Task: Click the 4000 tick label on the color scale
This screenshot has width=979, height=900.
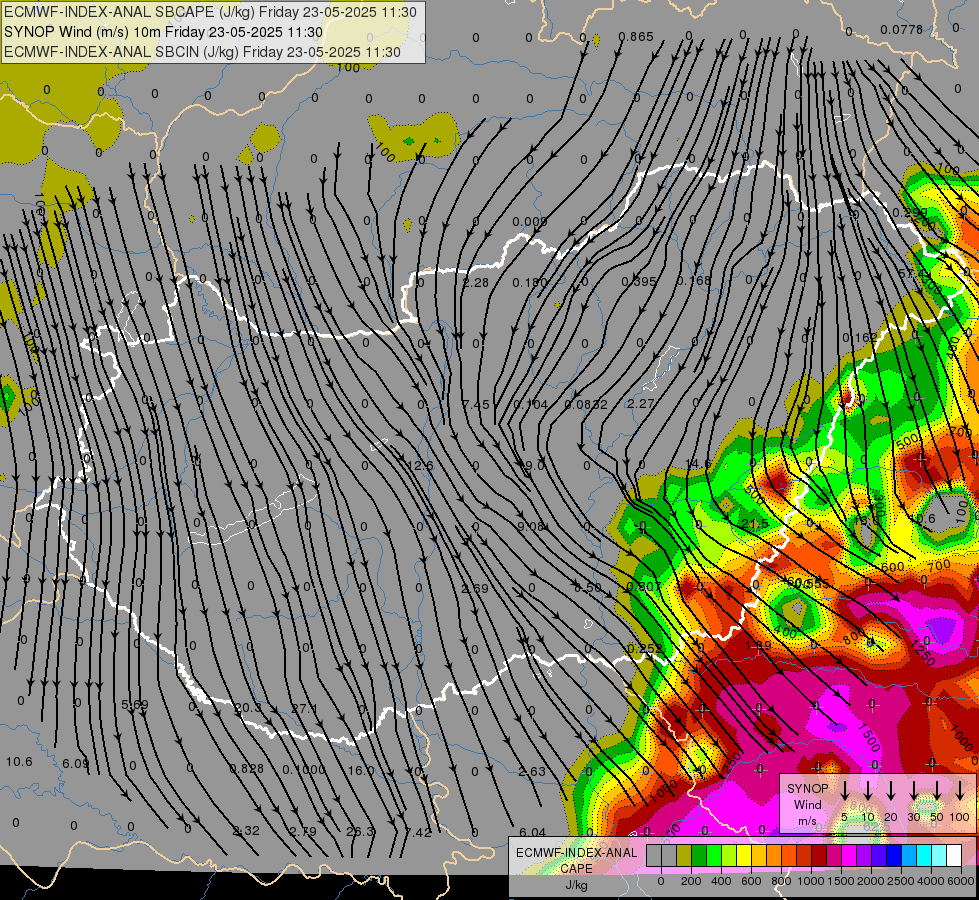Action: pos(930,881)
